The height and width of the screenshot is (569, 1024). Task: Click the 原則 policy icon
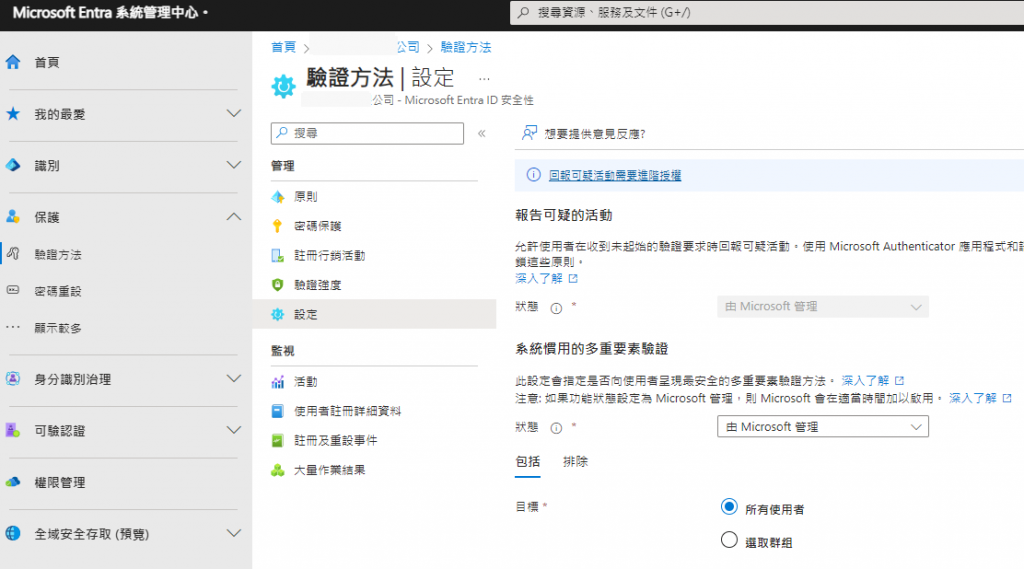pyautogui.click(x=278, y=197)
